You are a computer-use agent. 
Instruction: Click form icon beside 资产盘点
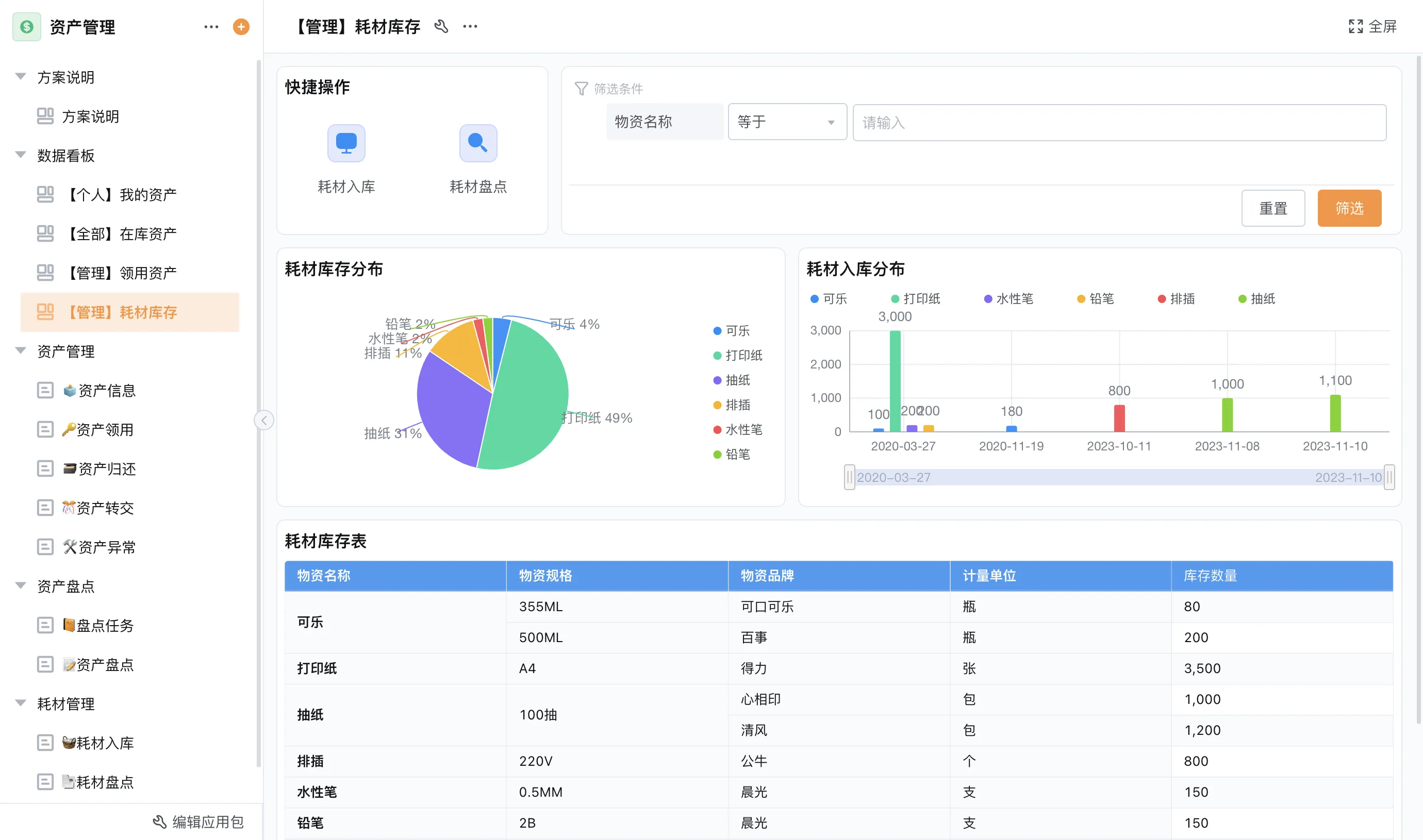pyautogui.click(x=45, y=665)
